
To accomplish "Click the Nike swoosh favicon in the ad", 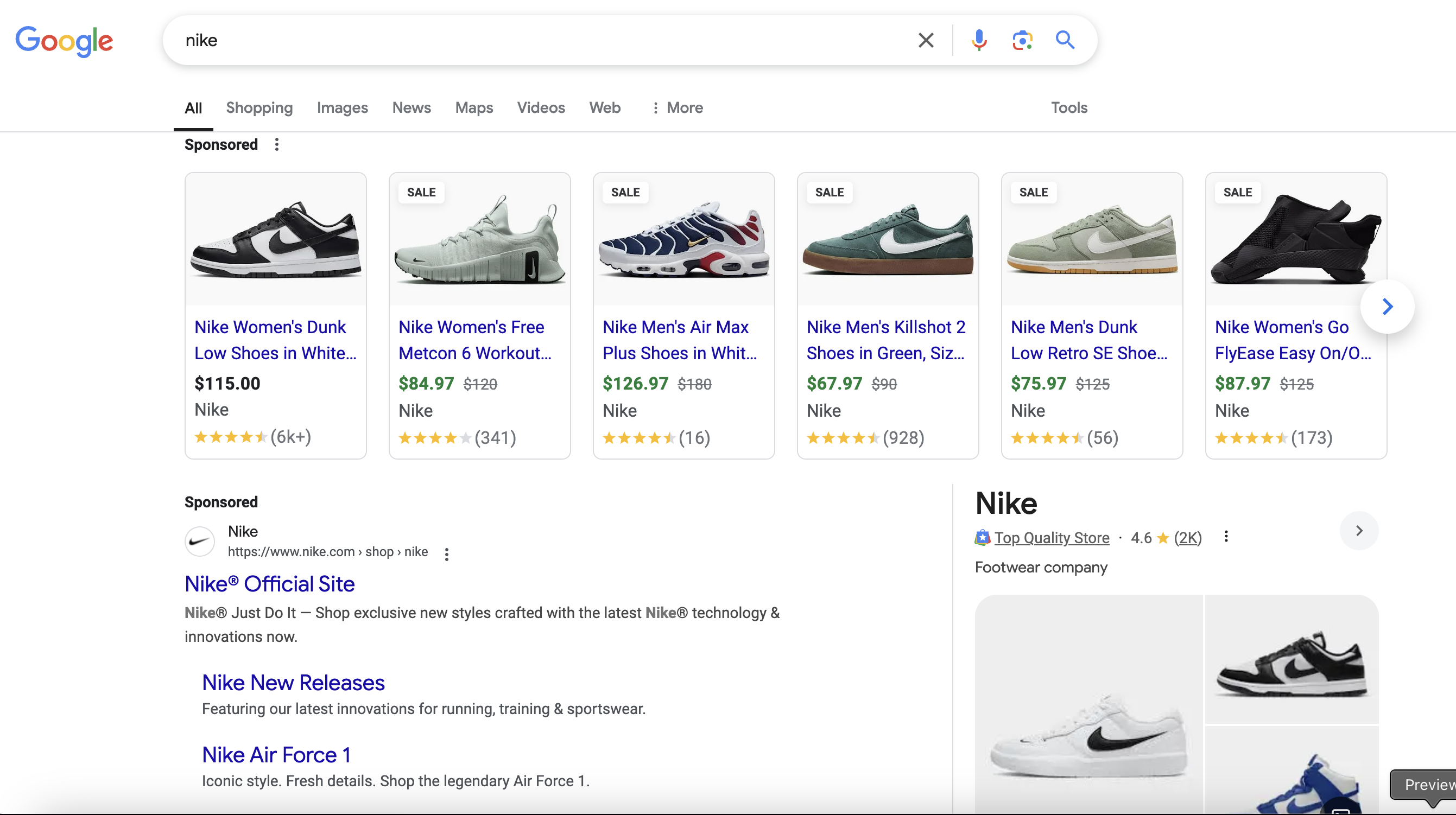I will click(200, 541).
